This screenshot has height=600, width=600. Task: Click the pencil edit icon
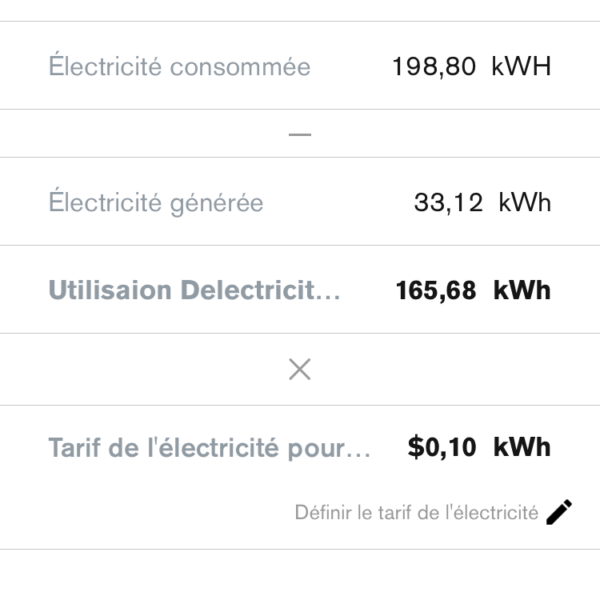pyautogui.click(x=561, y=512)
